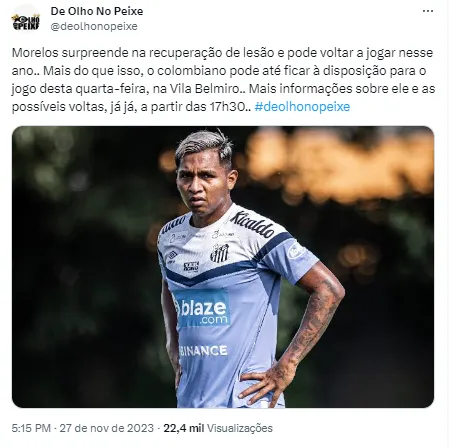Open the @deolhonopeixe handle link

94,26
